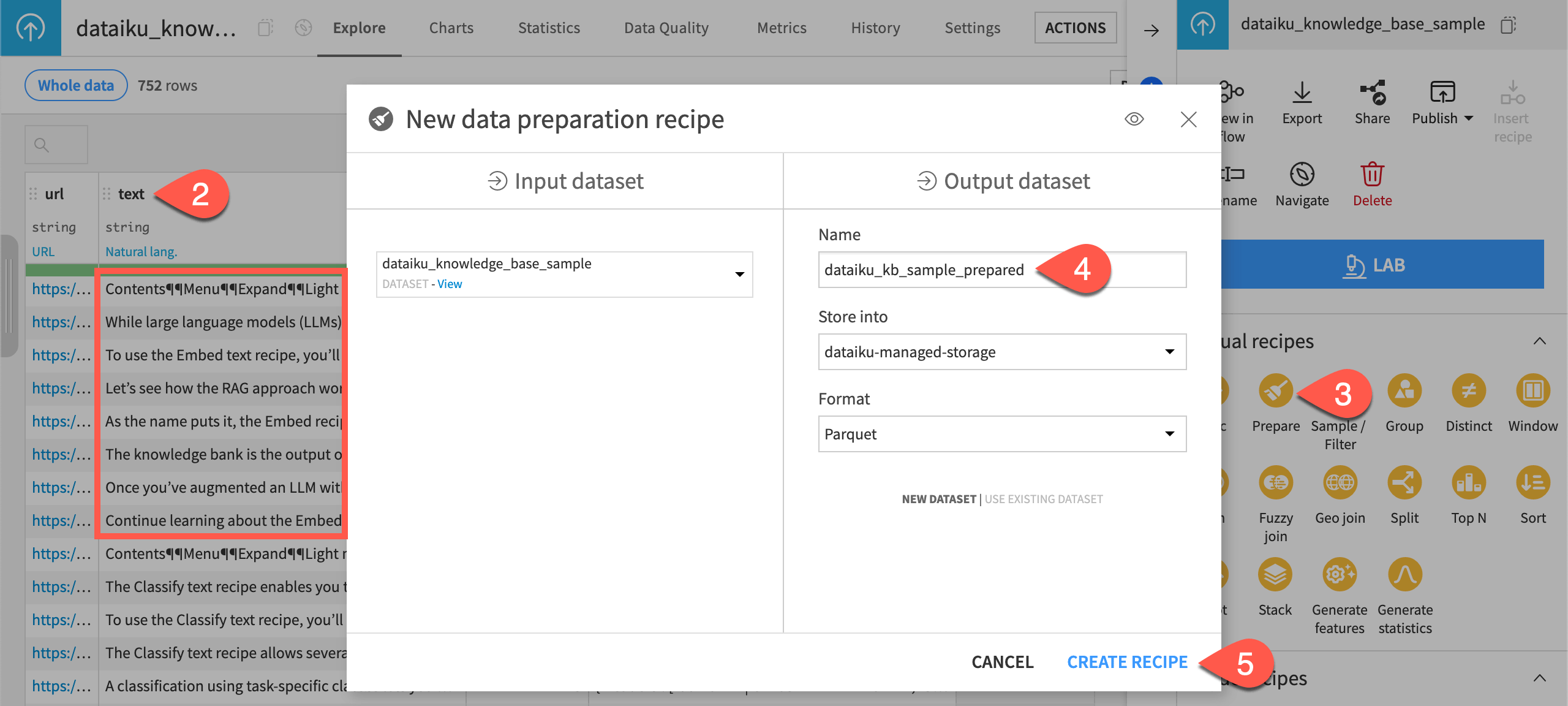Select the Split recipe icon

(x=1404, y=482)
